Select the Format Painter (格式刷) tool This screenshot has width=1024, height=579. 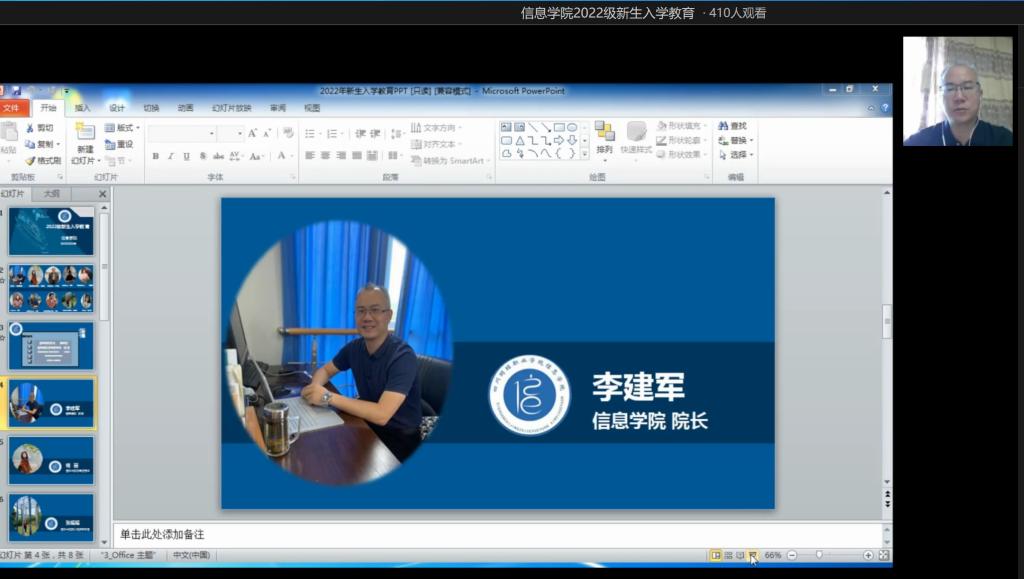tap(30, 160)
